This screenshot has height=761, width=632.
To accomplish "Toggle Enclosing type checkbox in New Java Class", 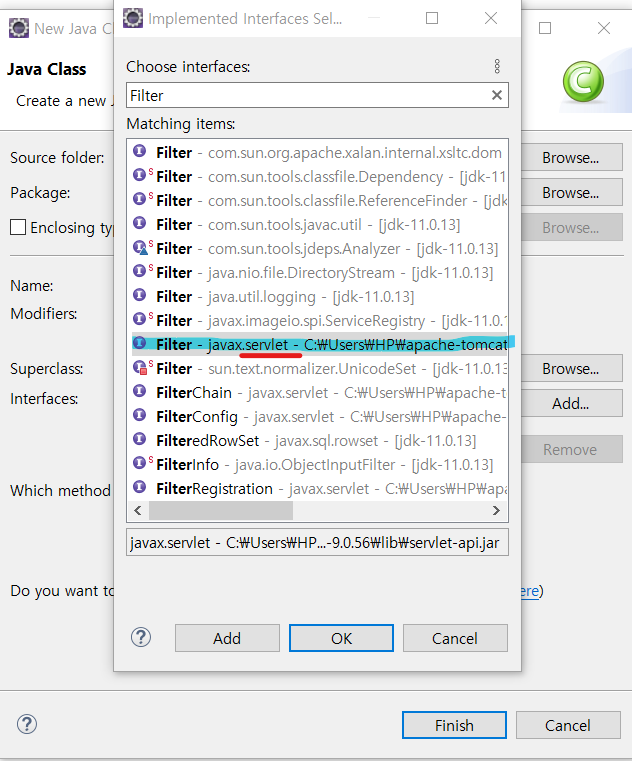I will [x=18, y=227].
